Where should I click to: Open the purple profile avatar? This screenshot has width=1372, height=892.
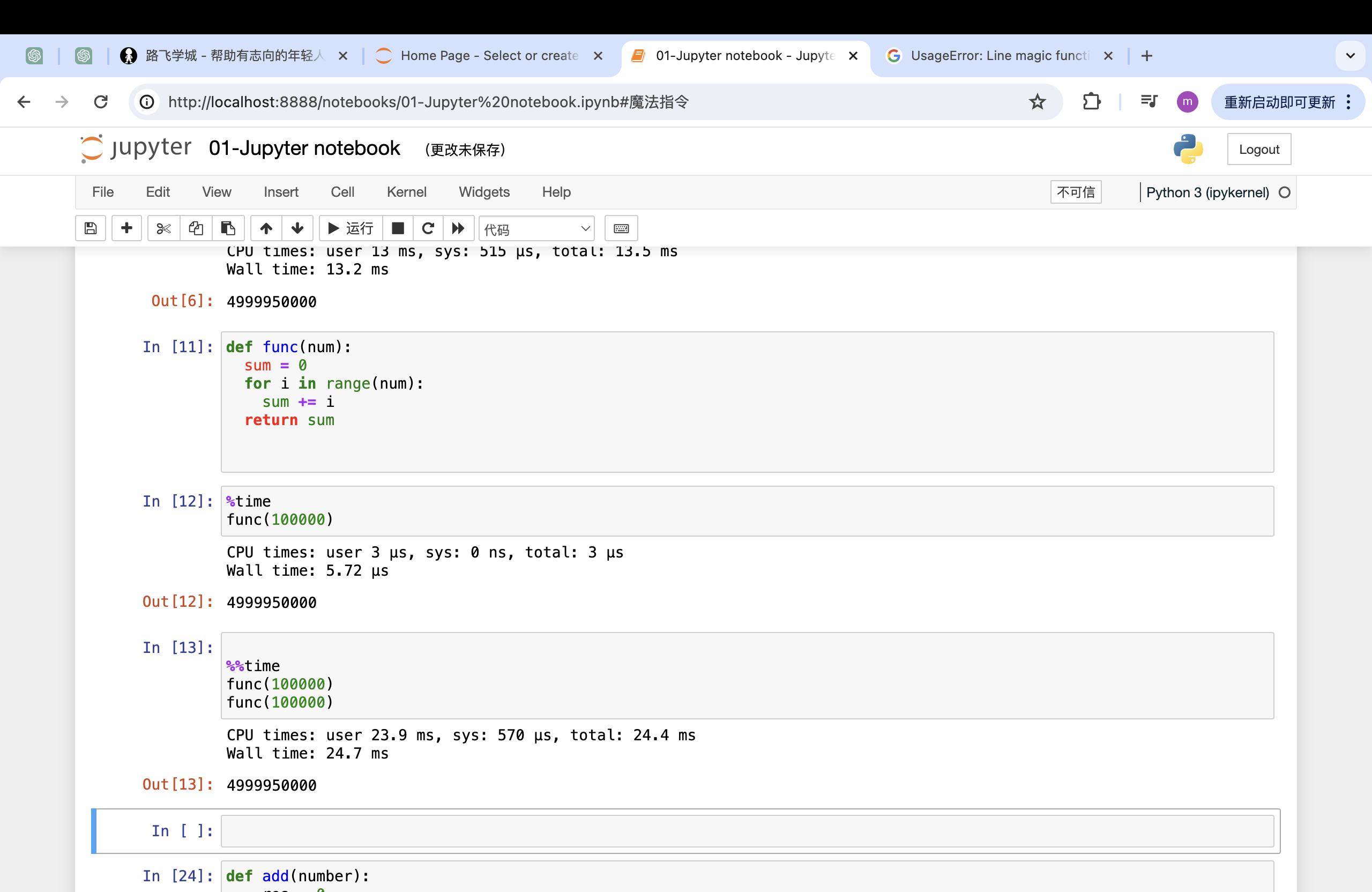1188,102
